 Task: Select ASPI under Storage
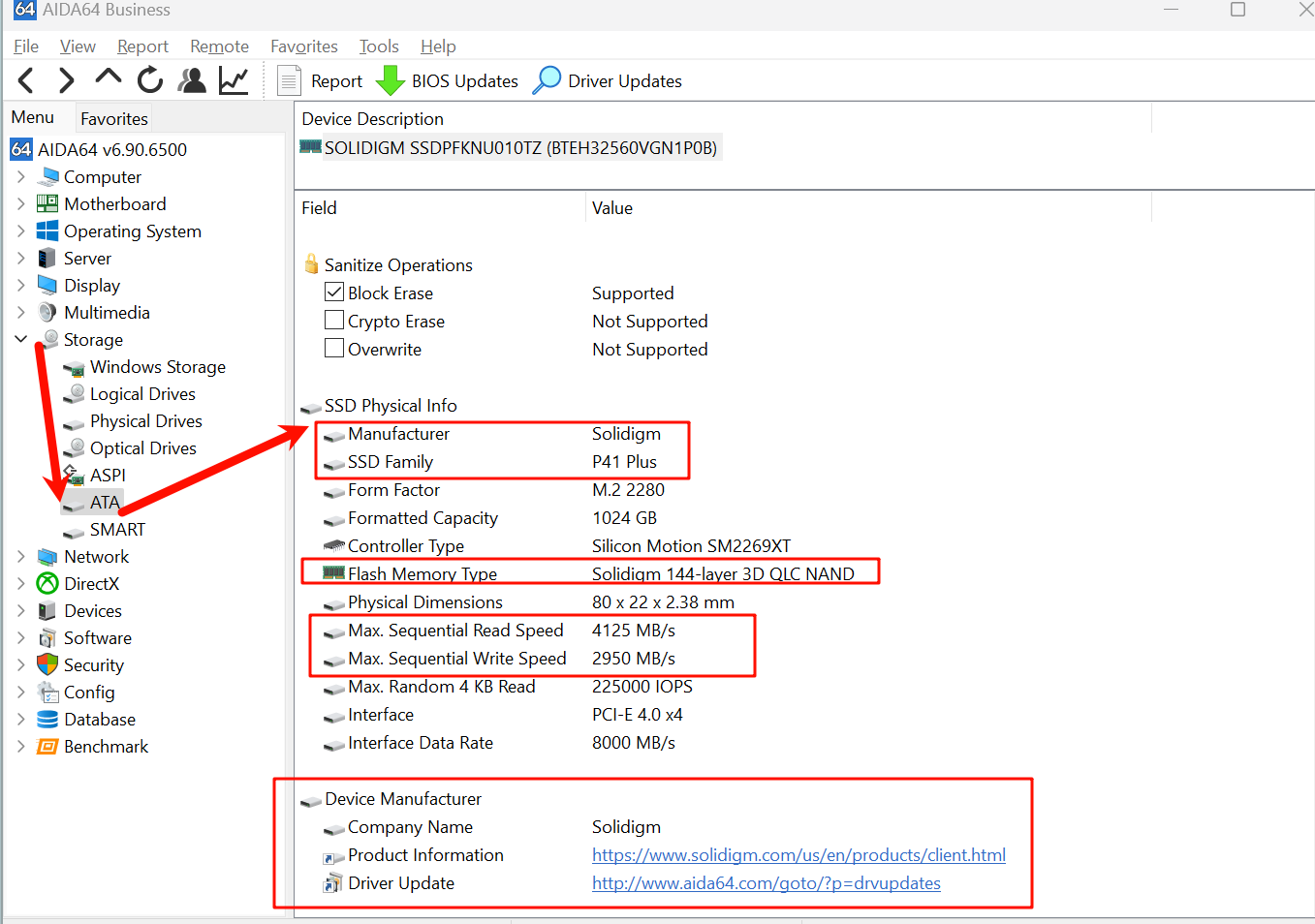pyautogui.click(x=108, y=476)
